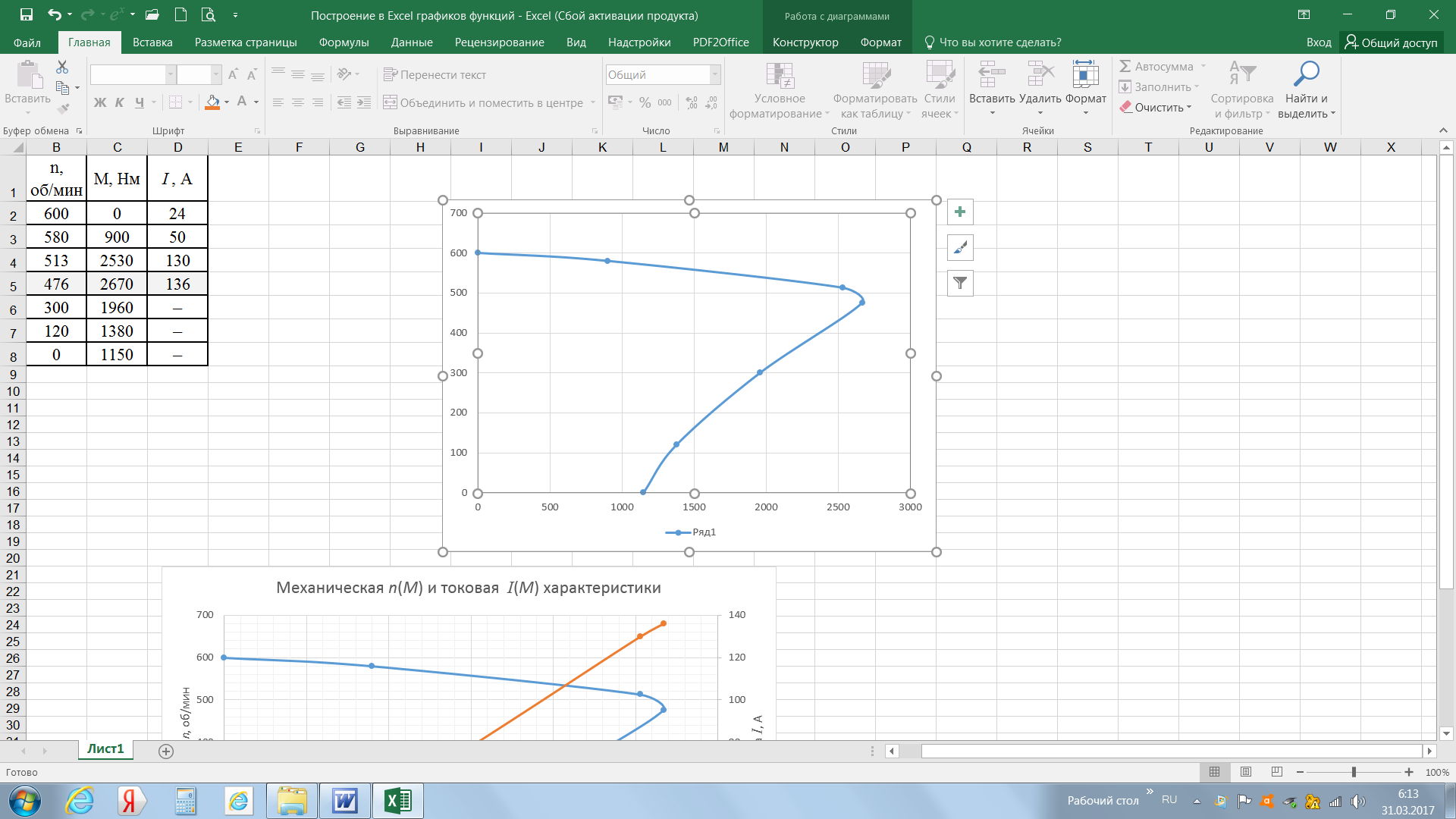Apply the font color A swatch

[242, 102]
